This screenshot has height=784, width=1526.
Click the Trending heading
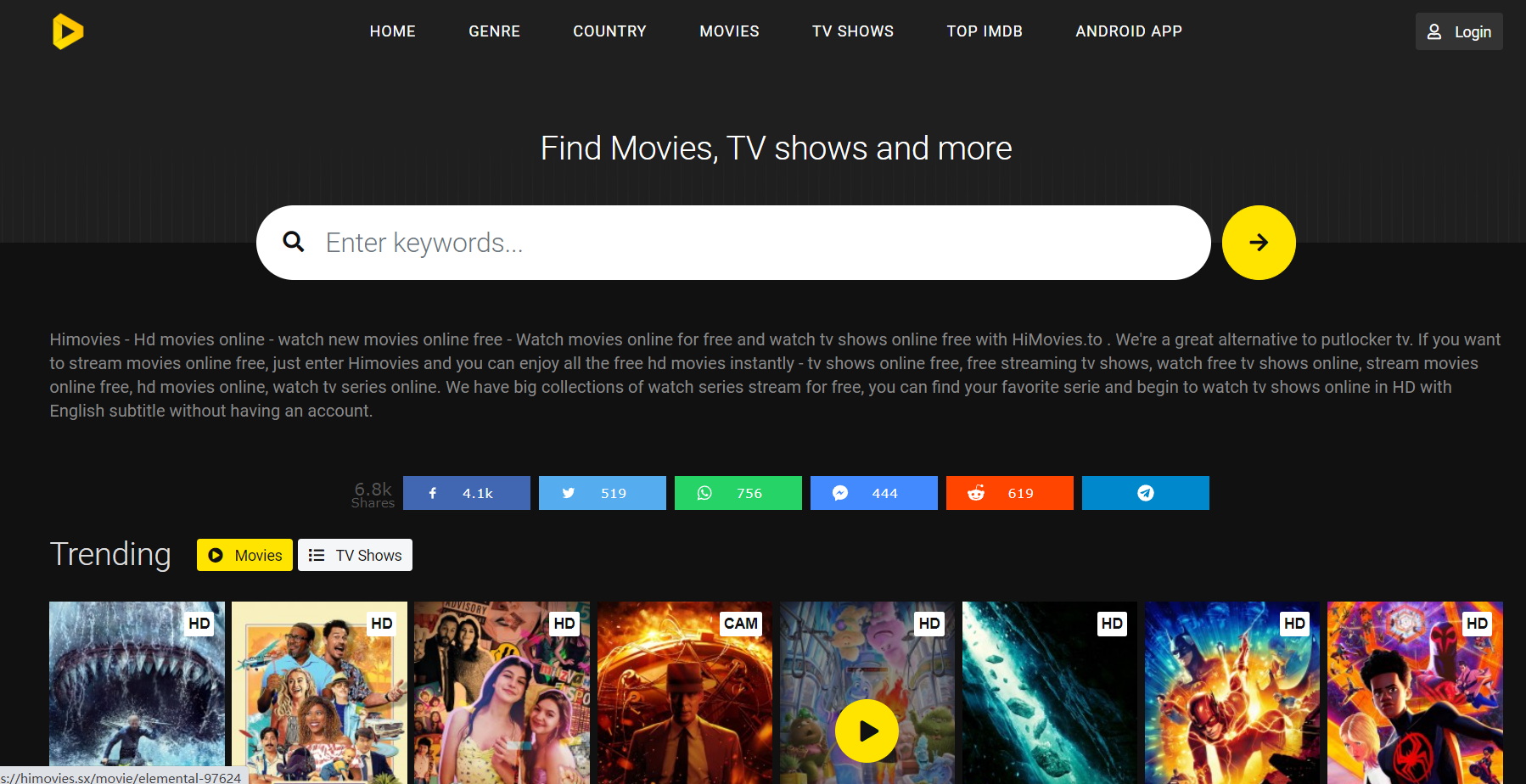pos(110,554)
